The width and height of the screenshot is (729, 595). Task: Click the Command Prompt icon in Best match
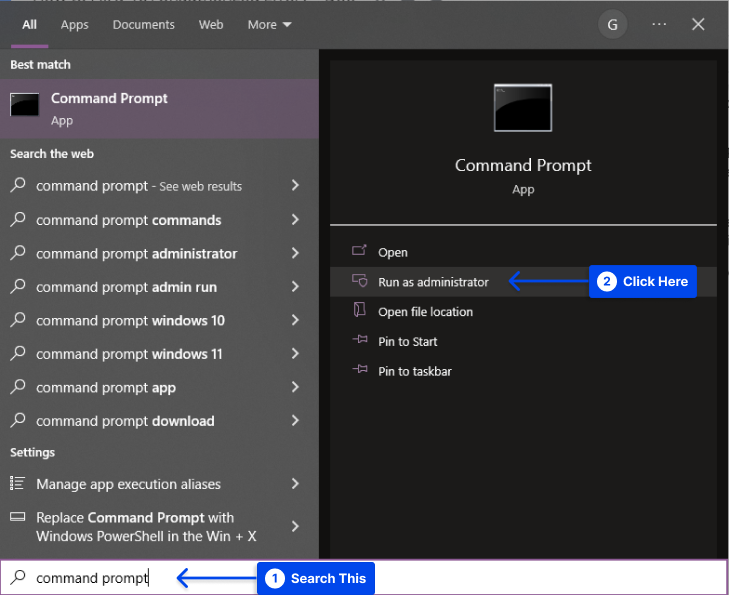pos(25,105)
